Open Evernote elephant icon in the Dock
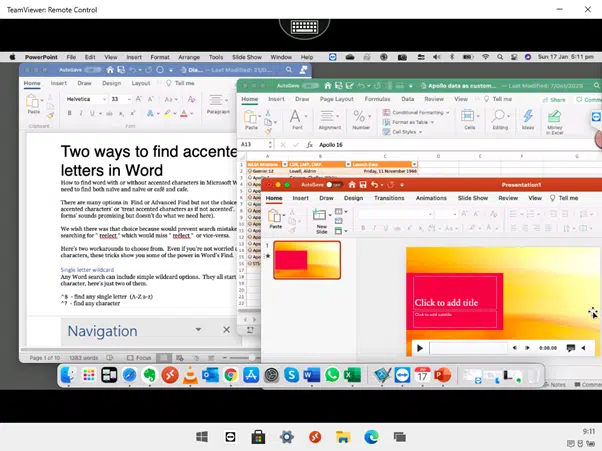Image resolution: width=602 pixels, height=451 pixels. click(x=149, y=375)
